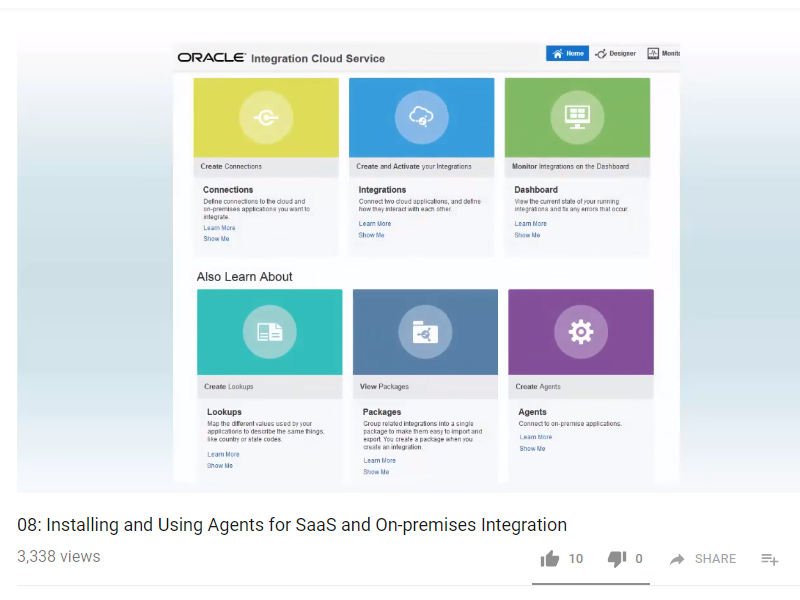Open Show Me under Integrations
This screenshot has height=600, width=800.
pos(371,235)
